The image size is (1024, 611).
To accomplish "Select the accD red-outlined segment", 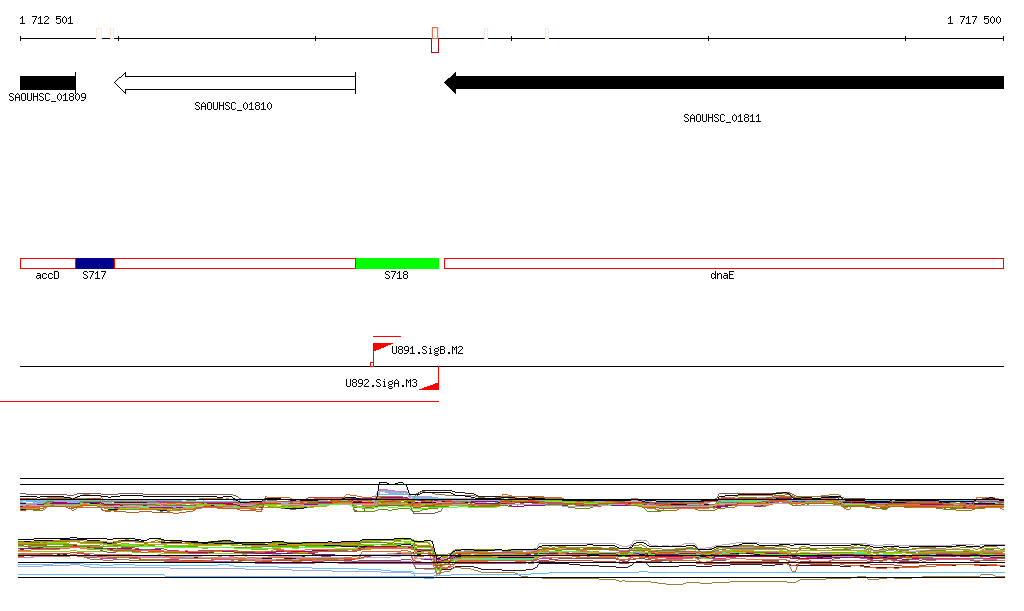I will (x=48, y=264).
